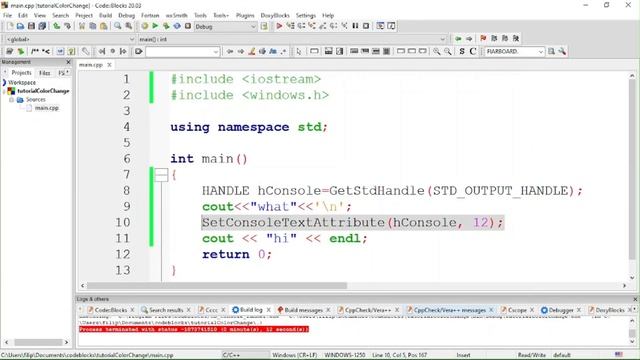Click the red 'Process terminated' log line
The height and width of the screenshot is (360, 640).
pyautogui.click(x=194, y=329)
